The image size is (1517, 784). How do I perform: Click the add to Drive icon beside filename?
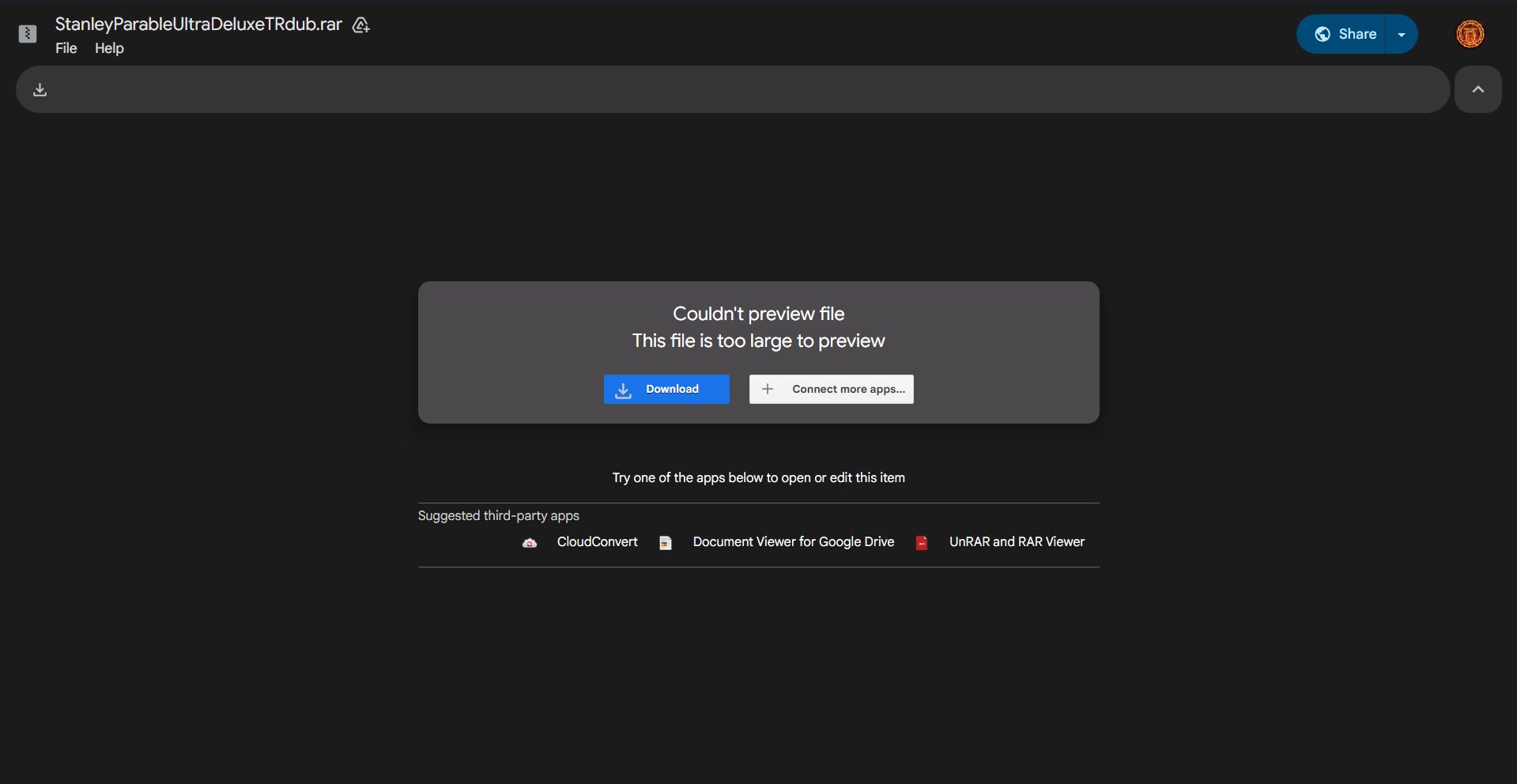[x=361, y=25]
